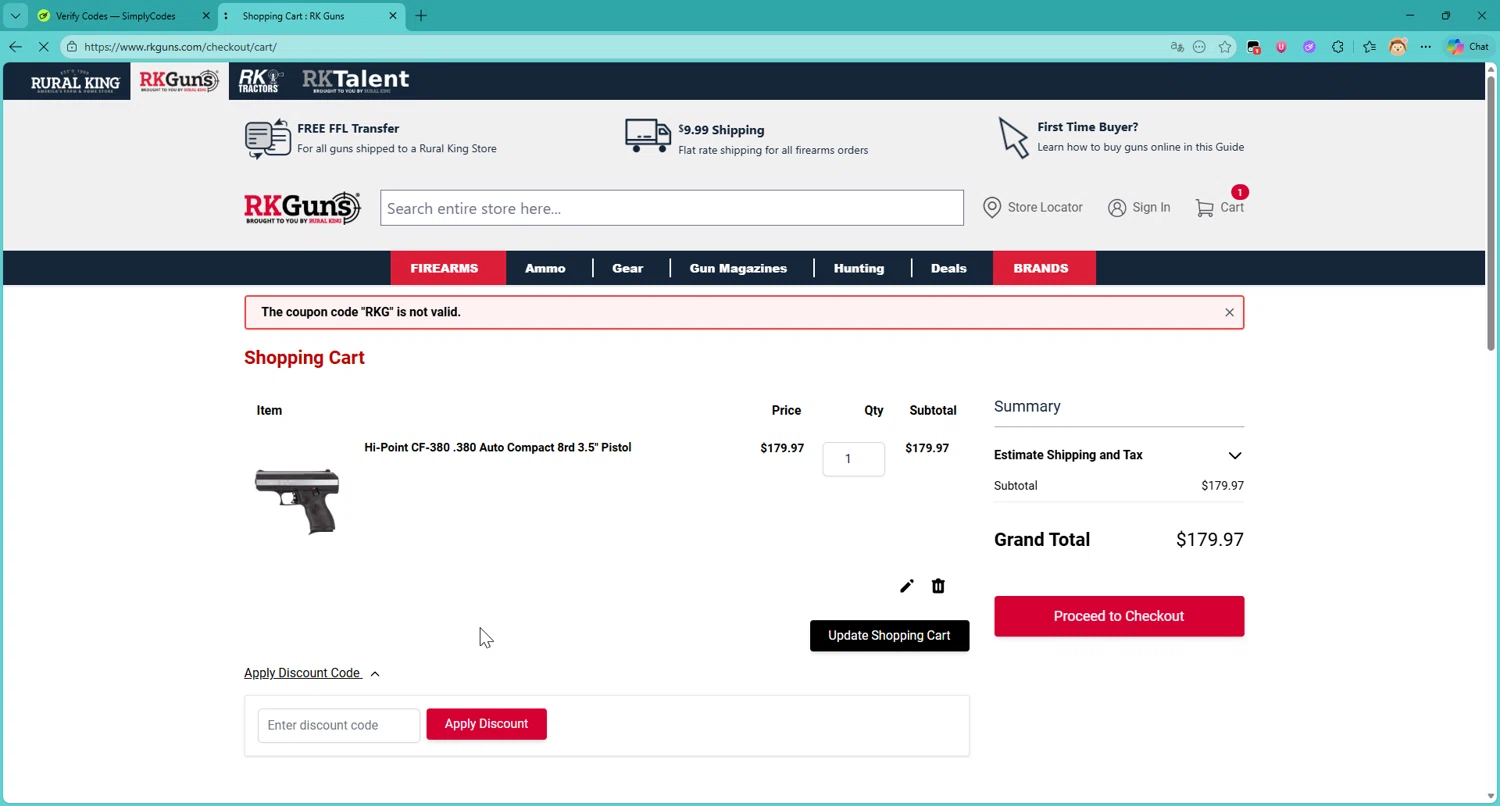1500x806 pixels.
Task: Open the shopping cart icon with badge
Action: pos(1205,207)
